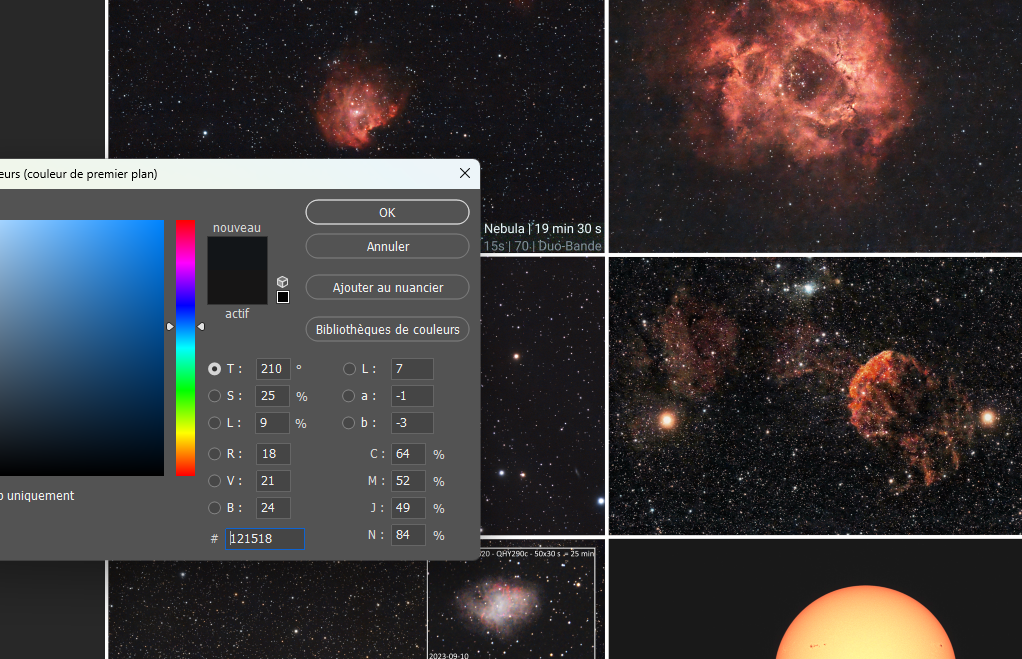Click the hex field containing 121518

point(265,538)
